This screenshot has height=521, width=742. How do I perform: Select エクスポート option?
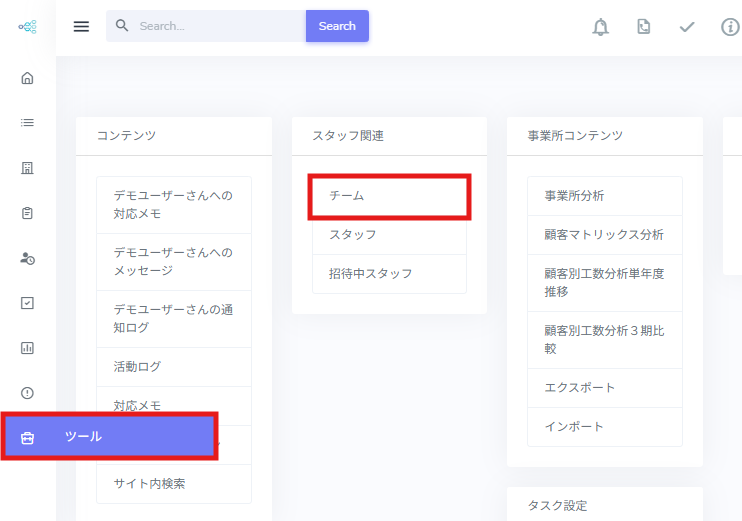[x=604, y=387]
